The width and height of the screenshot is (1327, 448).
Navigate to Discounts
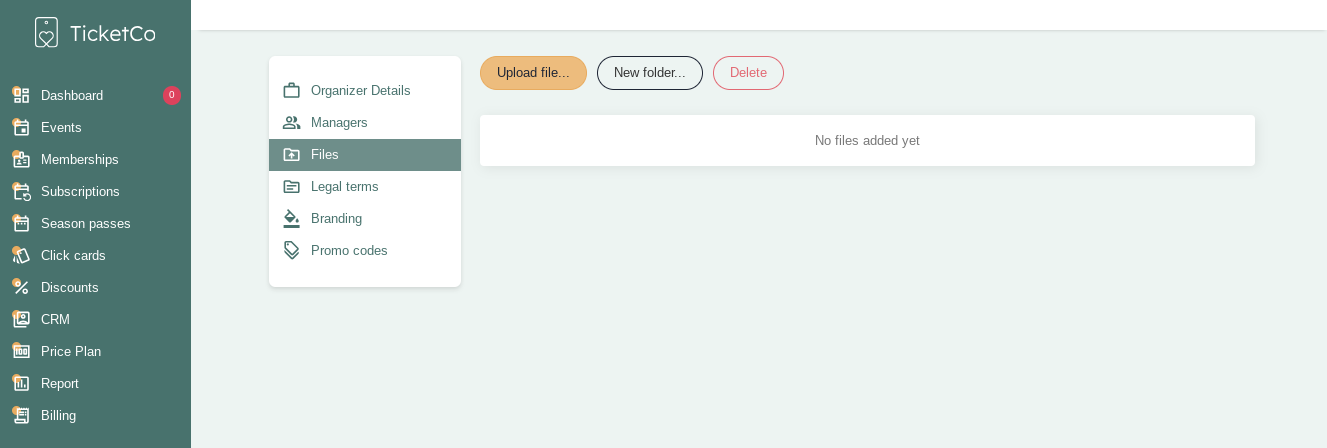[x=95, y=287]
